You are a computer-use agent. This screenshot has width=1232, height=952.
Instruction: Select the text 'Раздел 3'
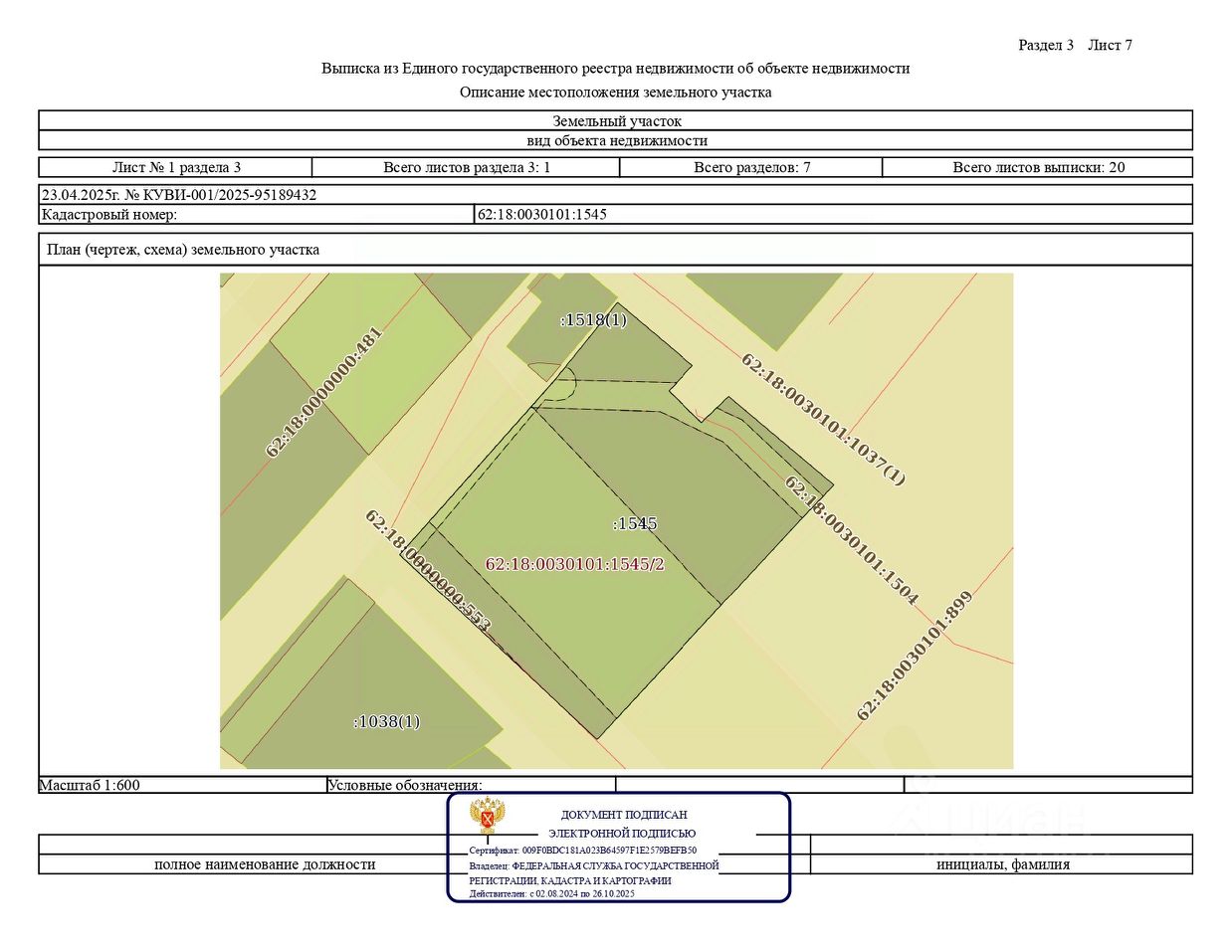(x=1046, y=45)
